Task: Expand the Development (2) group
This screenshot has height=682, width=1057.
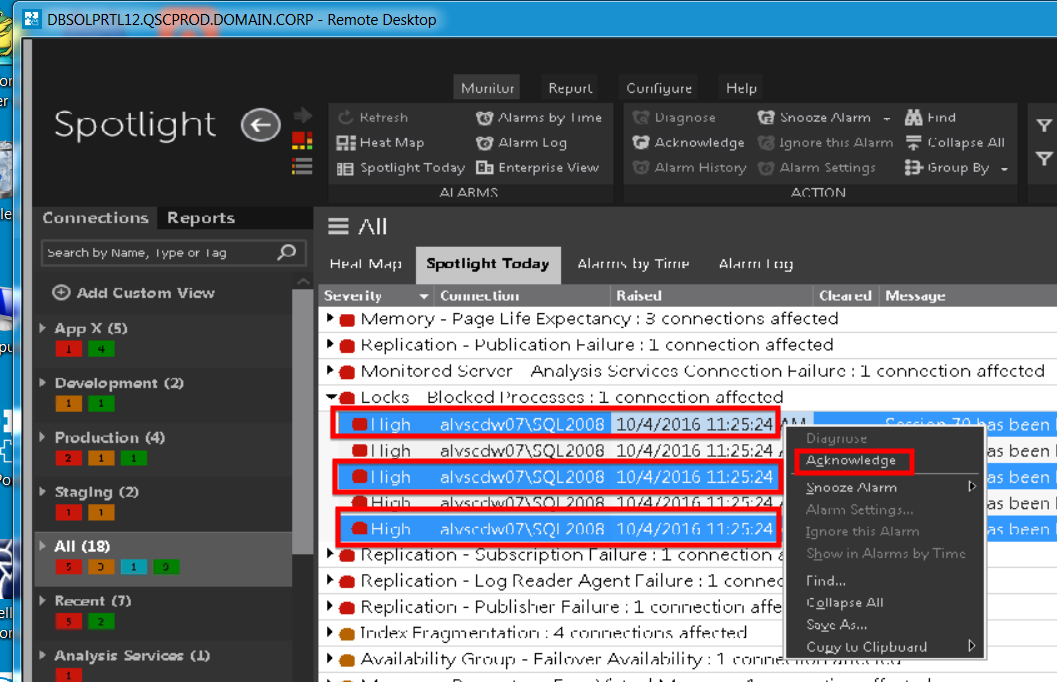Action: click(42, 383)
